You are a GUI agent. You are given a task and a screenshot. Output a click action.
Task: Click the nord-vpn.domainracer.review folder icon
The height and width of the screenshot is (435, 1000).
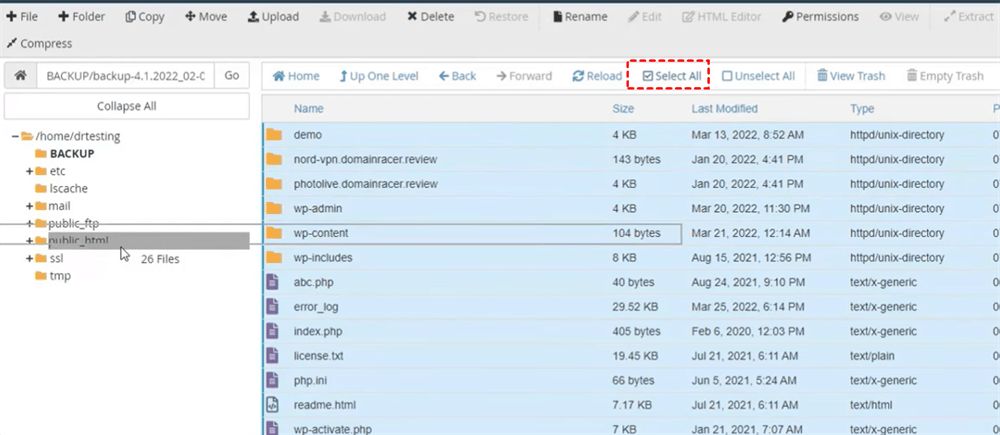274,159
